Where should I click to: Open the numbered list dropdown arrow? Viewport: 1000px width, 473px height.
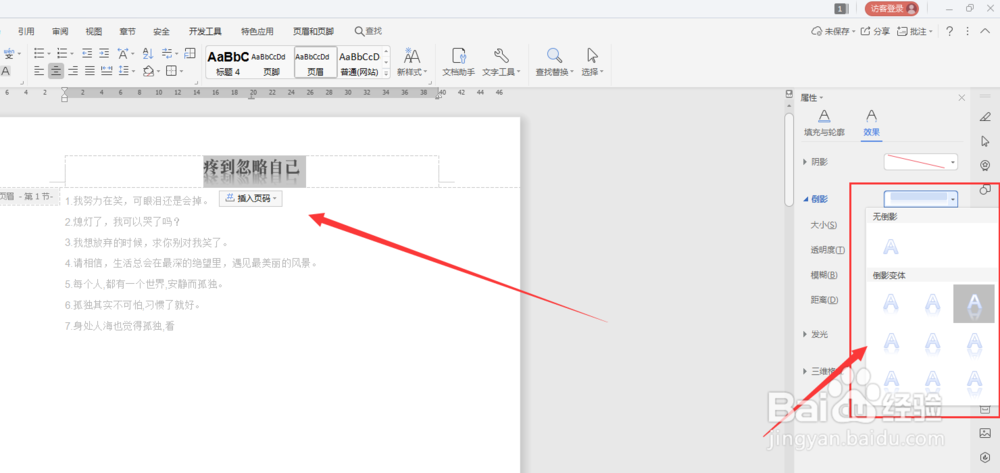pyautogui.click(x=72, y=53)
